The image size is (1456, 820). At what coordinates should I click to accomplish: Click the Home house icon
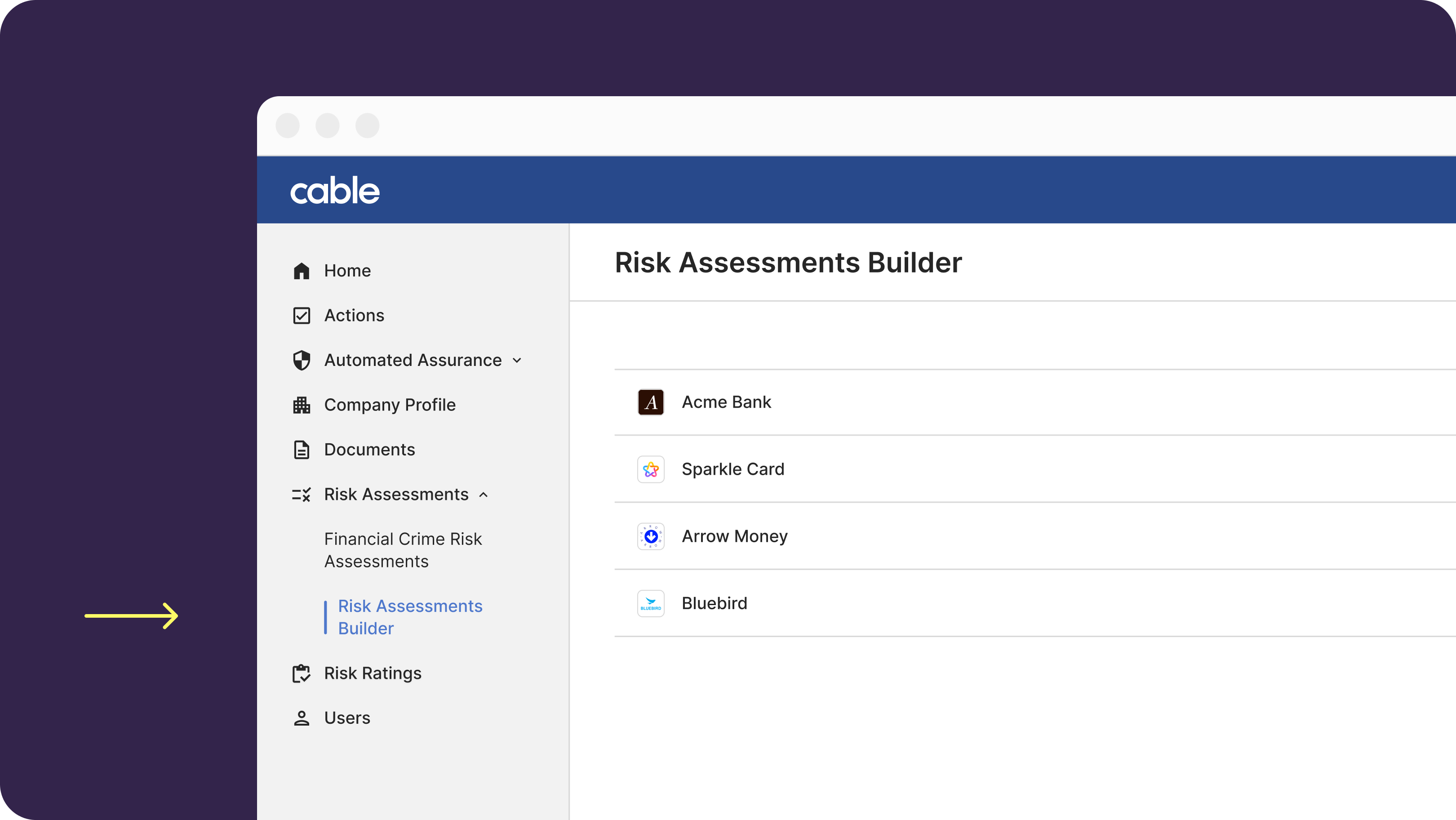click(x=301, y=271)
